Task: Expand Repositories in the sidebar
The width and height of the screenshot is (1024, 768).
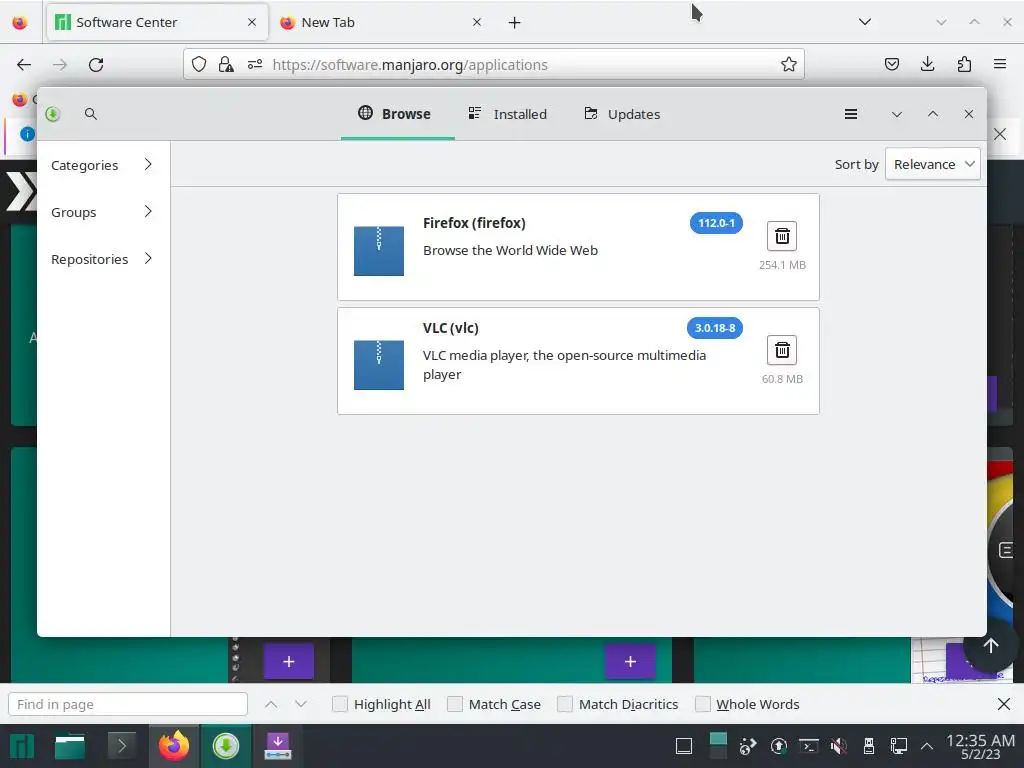Action: click(x=103, y=259)
